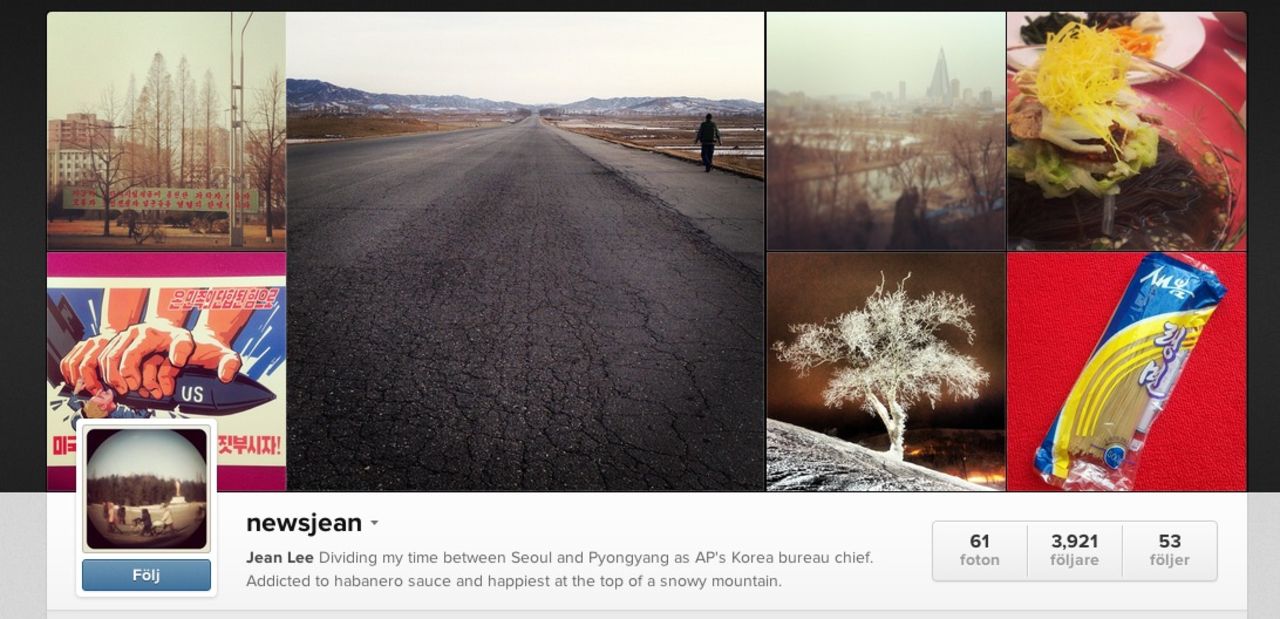Open the cracked empty road photo
The width and height of the screenshot is (1280, 619).
click(525, 251)
